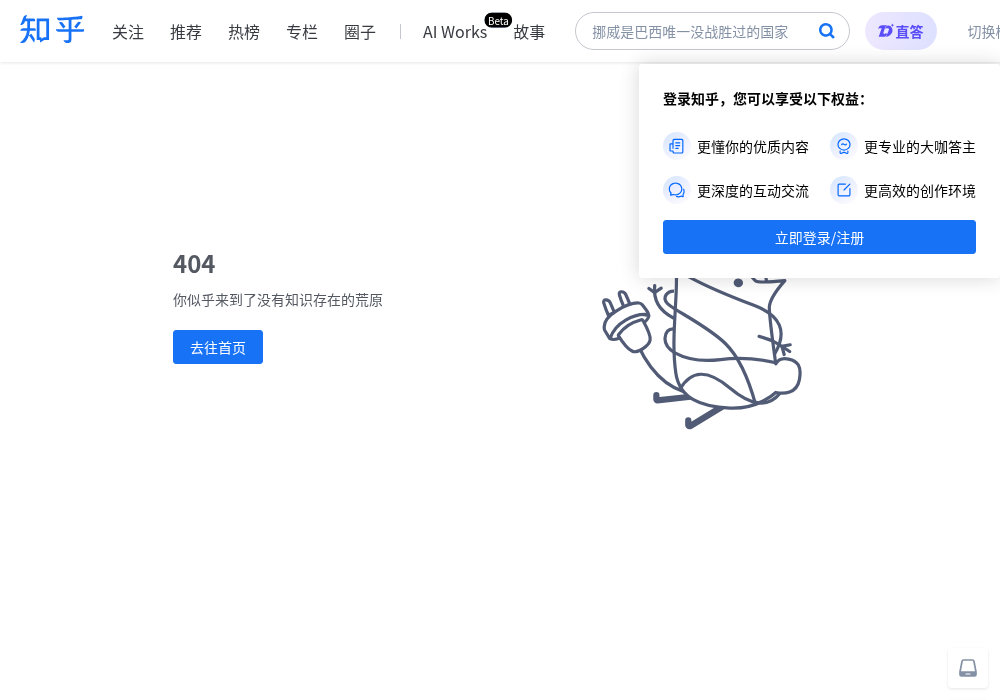Click the 更专业的大咖答主 text
Image resolution: width=1000 pixels, height=700 pixels.
click(920, 147)
